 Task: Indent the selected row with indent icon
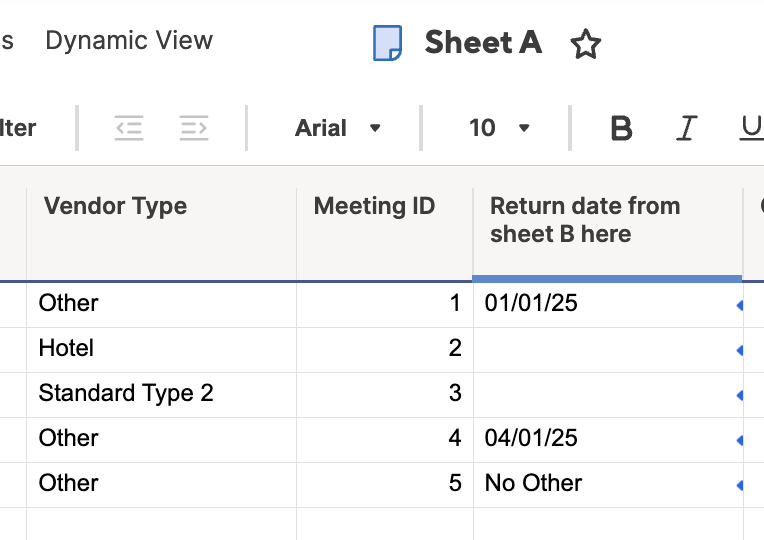194,128
